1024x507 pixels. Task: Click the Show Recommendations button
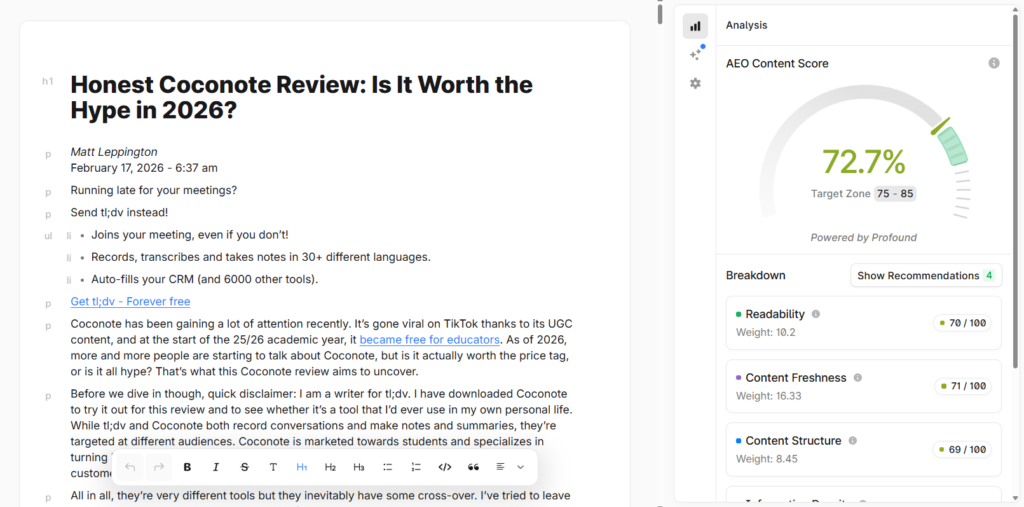coord(925,275)
